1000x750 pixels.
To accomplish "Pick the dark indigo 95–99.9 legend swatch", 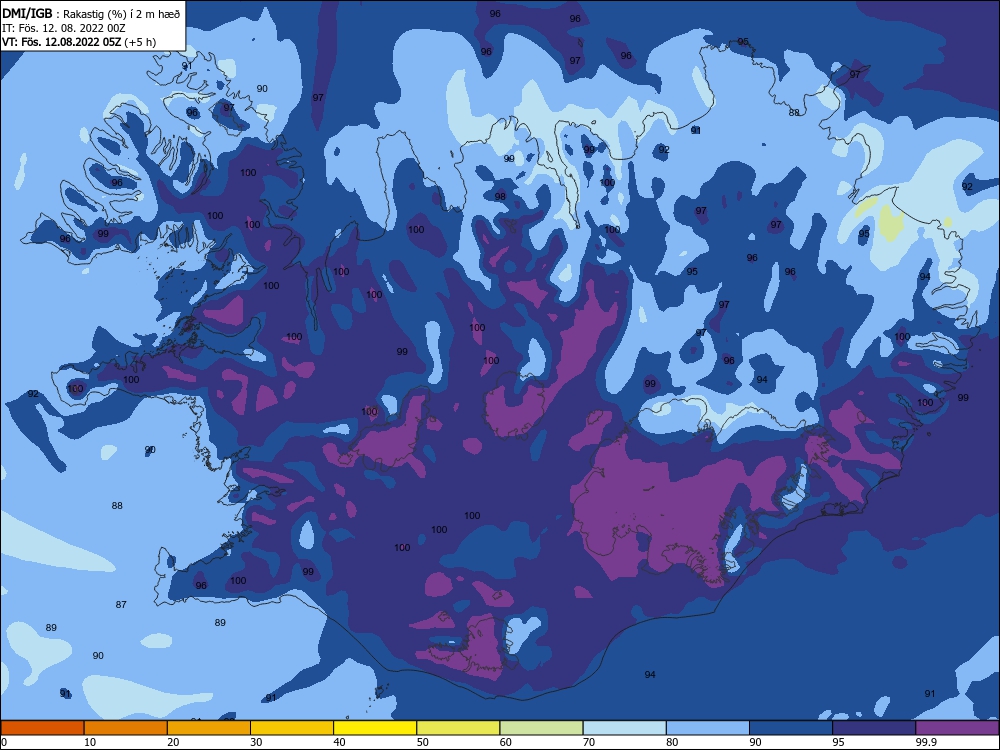I will tap(874, 728).
